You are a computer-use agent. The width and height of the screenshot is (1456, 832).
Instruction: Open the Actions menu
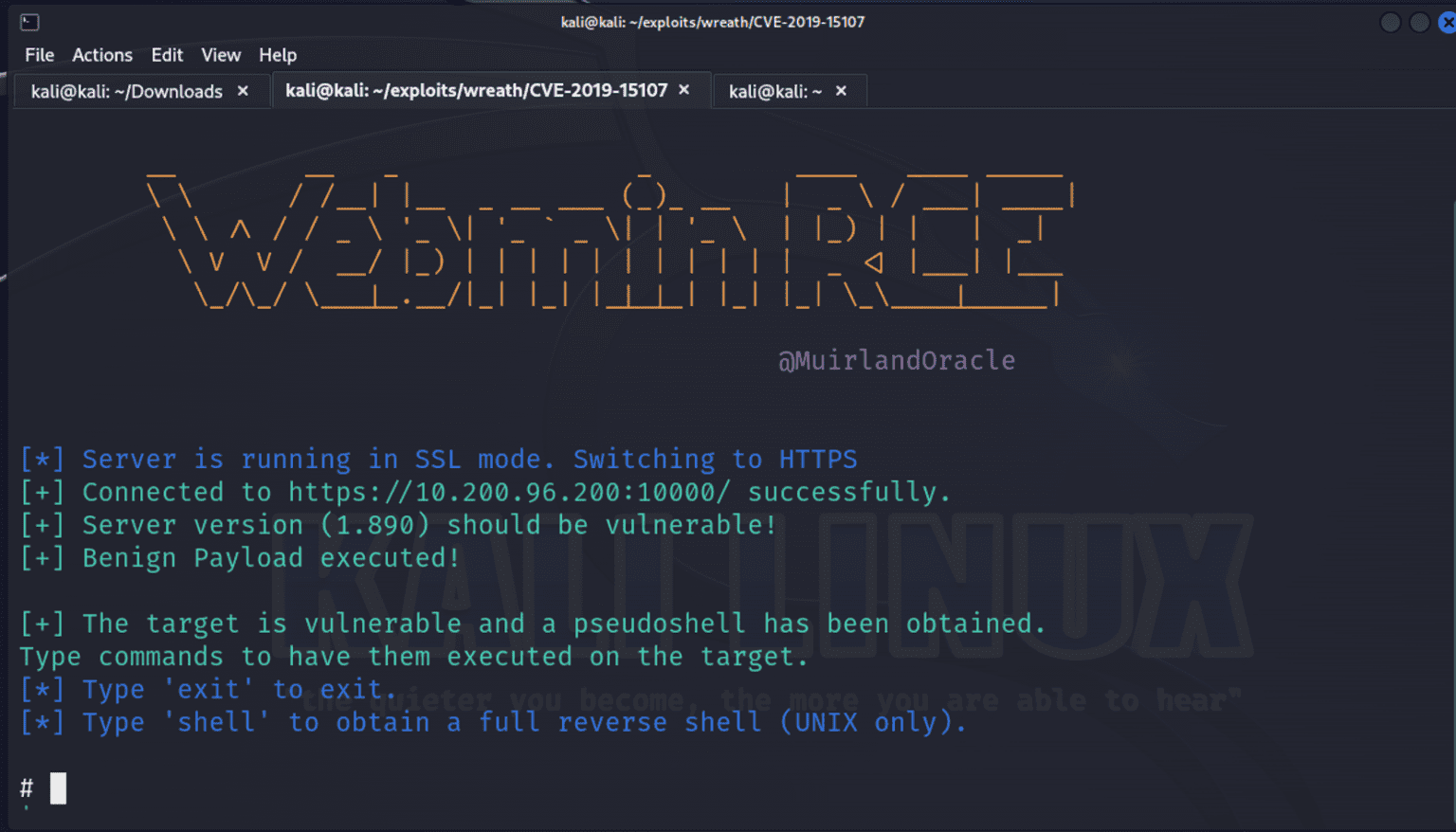pyautogui.click(x=101, y=55)
